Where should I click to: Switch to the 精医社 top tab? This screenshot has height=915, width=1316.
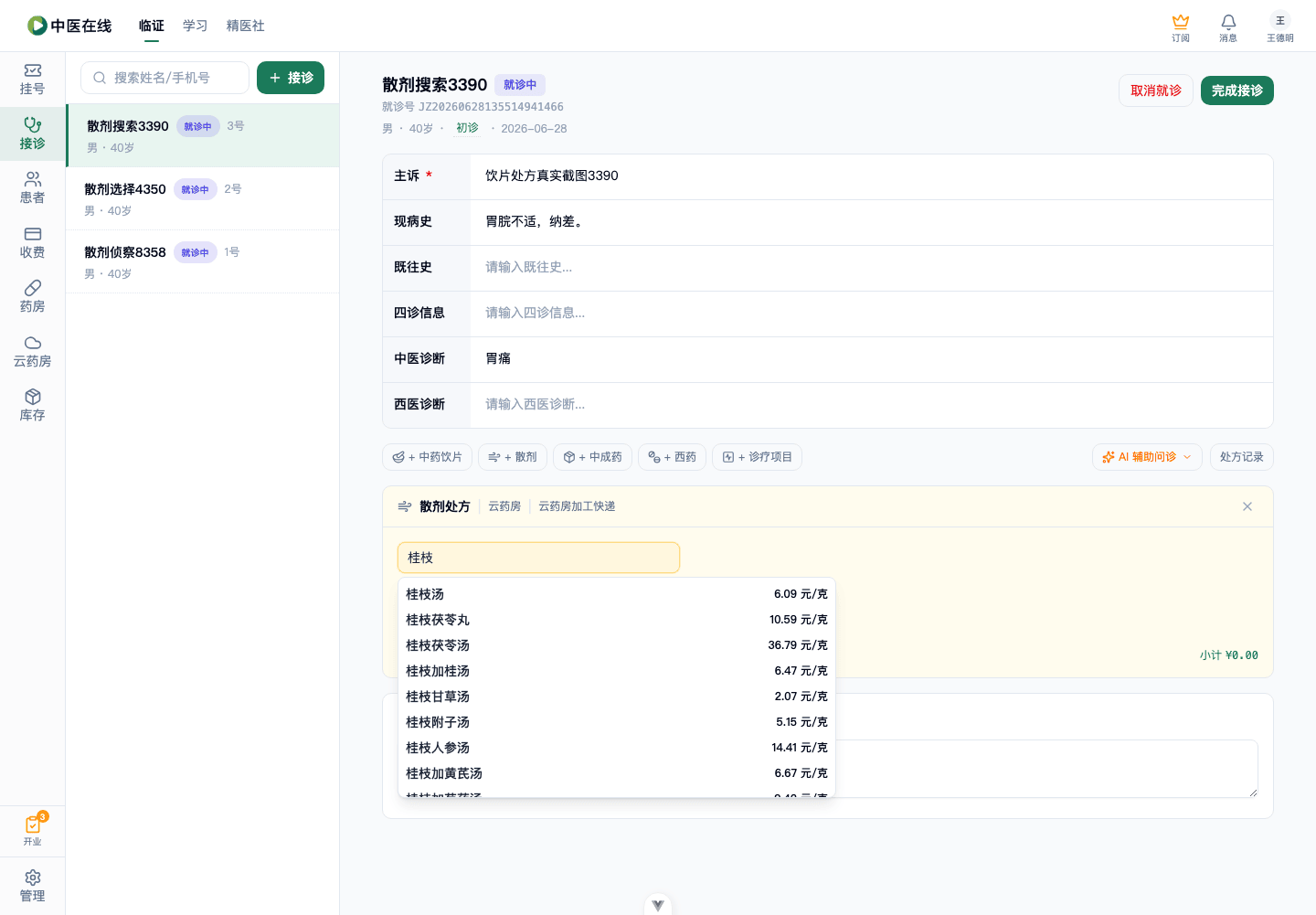click(x=245, y=26)
